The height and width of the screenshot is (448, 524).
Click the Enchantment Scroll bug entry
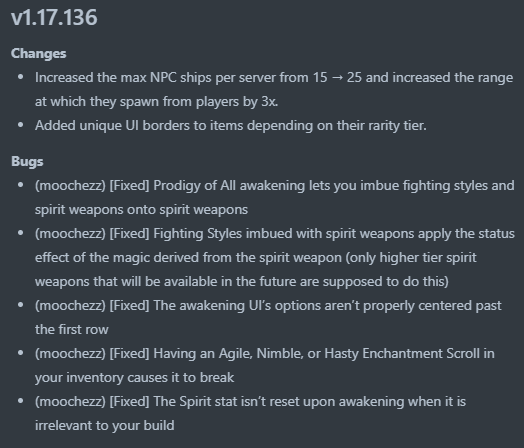coord(265,365)
